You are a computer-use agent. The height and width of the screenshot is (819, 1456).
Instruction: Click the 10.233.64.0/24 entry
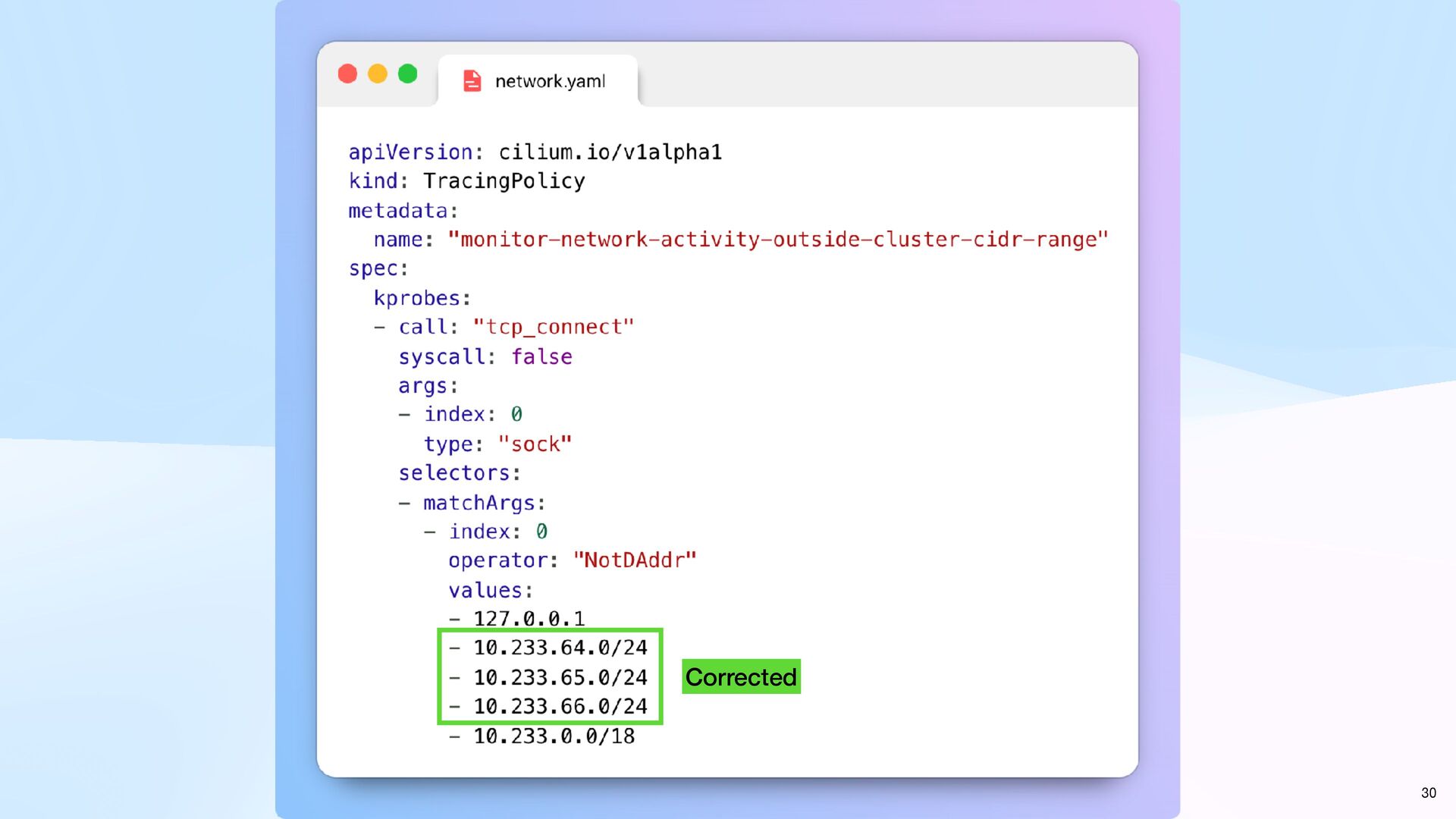click(x=560, y=648)
